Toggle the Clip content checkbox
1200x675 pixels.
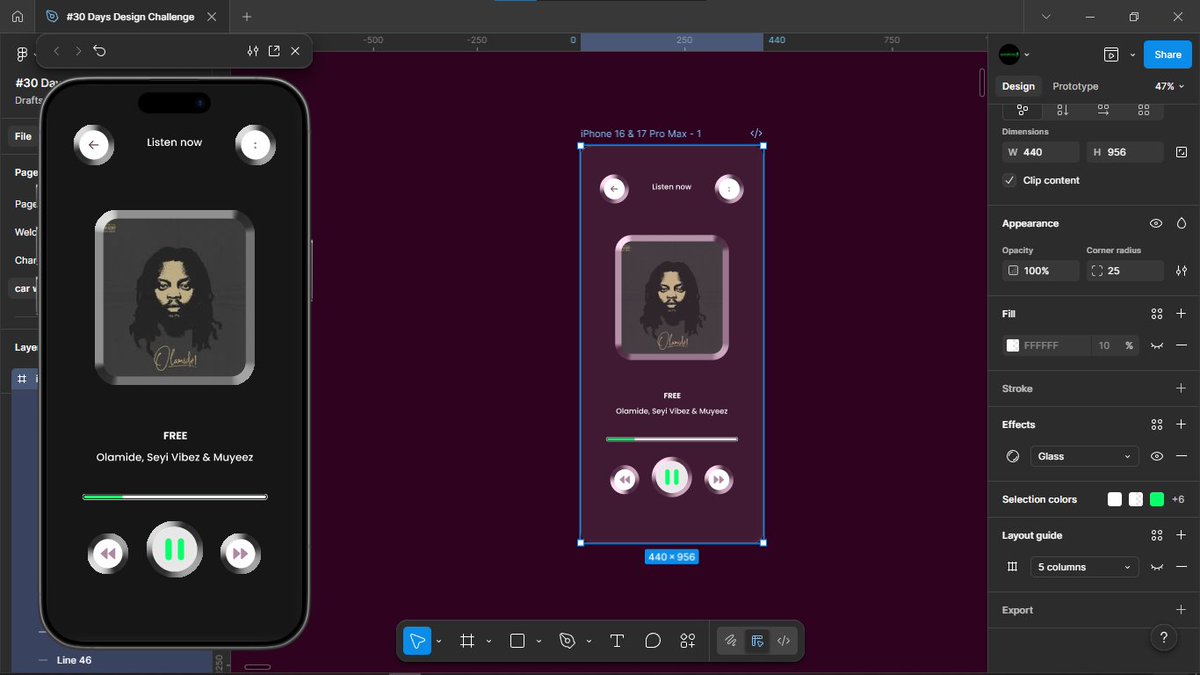pyautogui.click(x=1010, y=180)
